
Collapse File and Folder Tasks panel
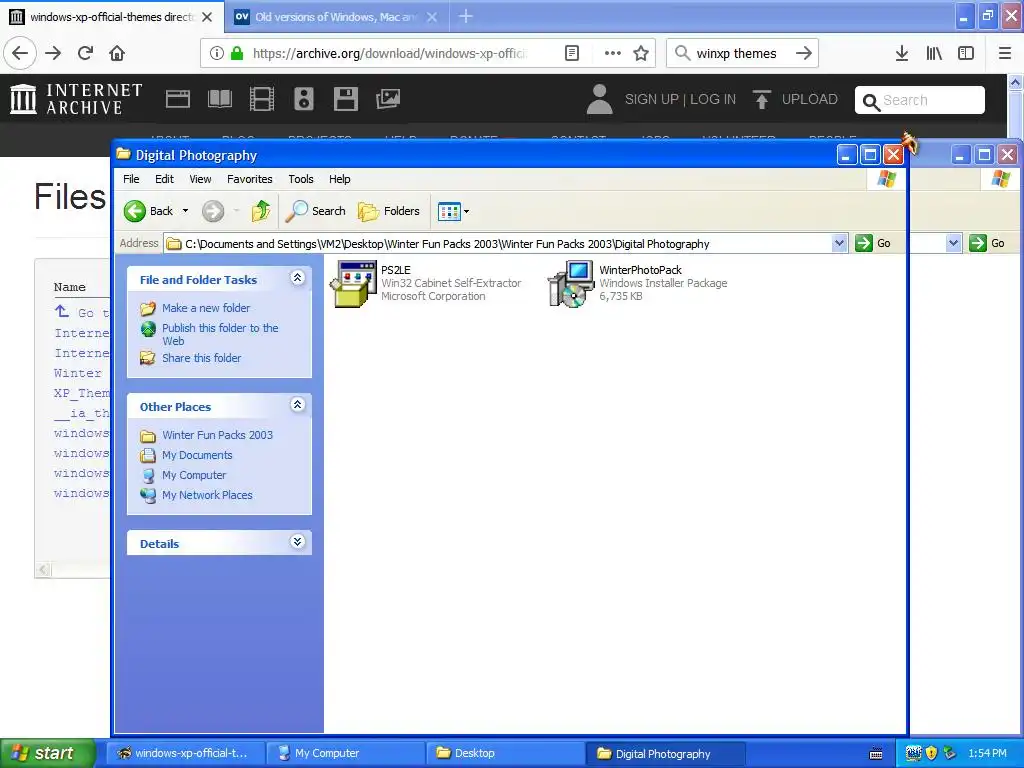(297, 278)
